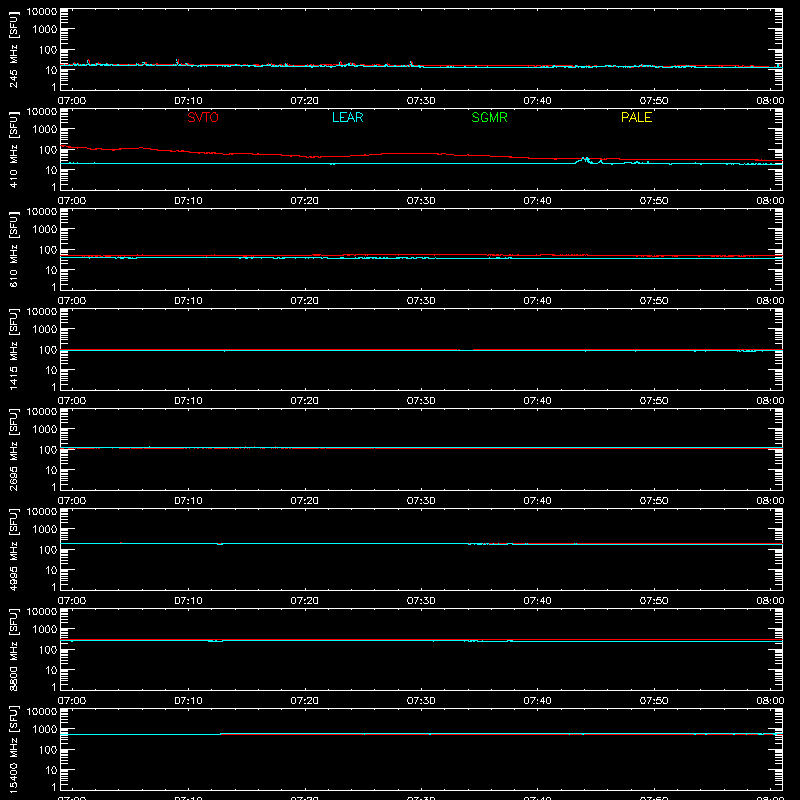The width and height of the screenshot is (800, 800).
Task: Select the 4995 MHz [SFU] axis title
Action: coord(14,549)
